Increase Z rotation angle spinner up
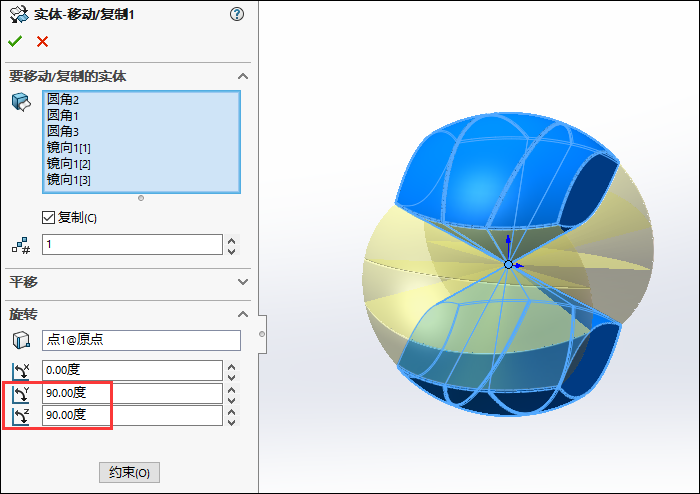700x494 pixels. click(x=231, y=412)
